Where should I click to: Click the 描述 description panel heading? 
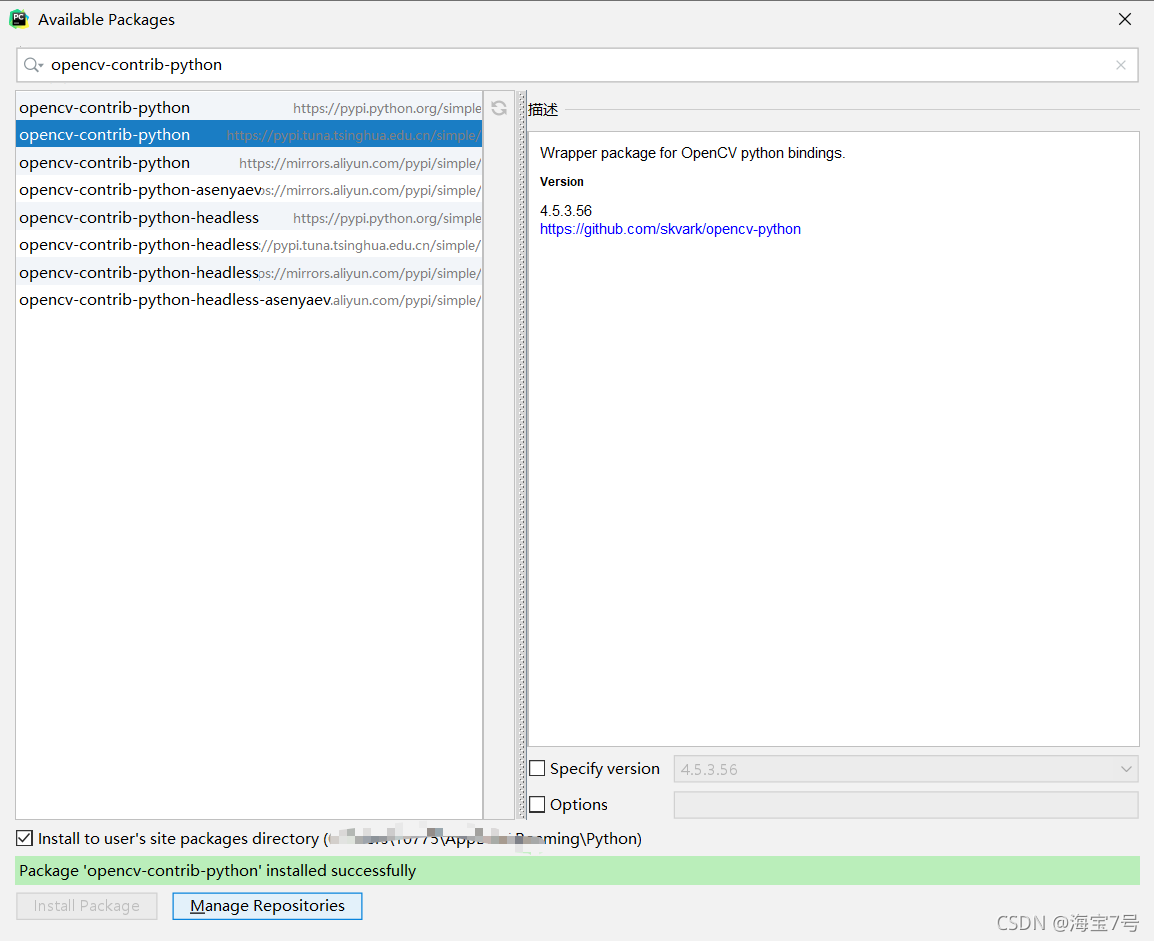click(x=543, y=110)
